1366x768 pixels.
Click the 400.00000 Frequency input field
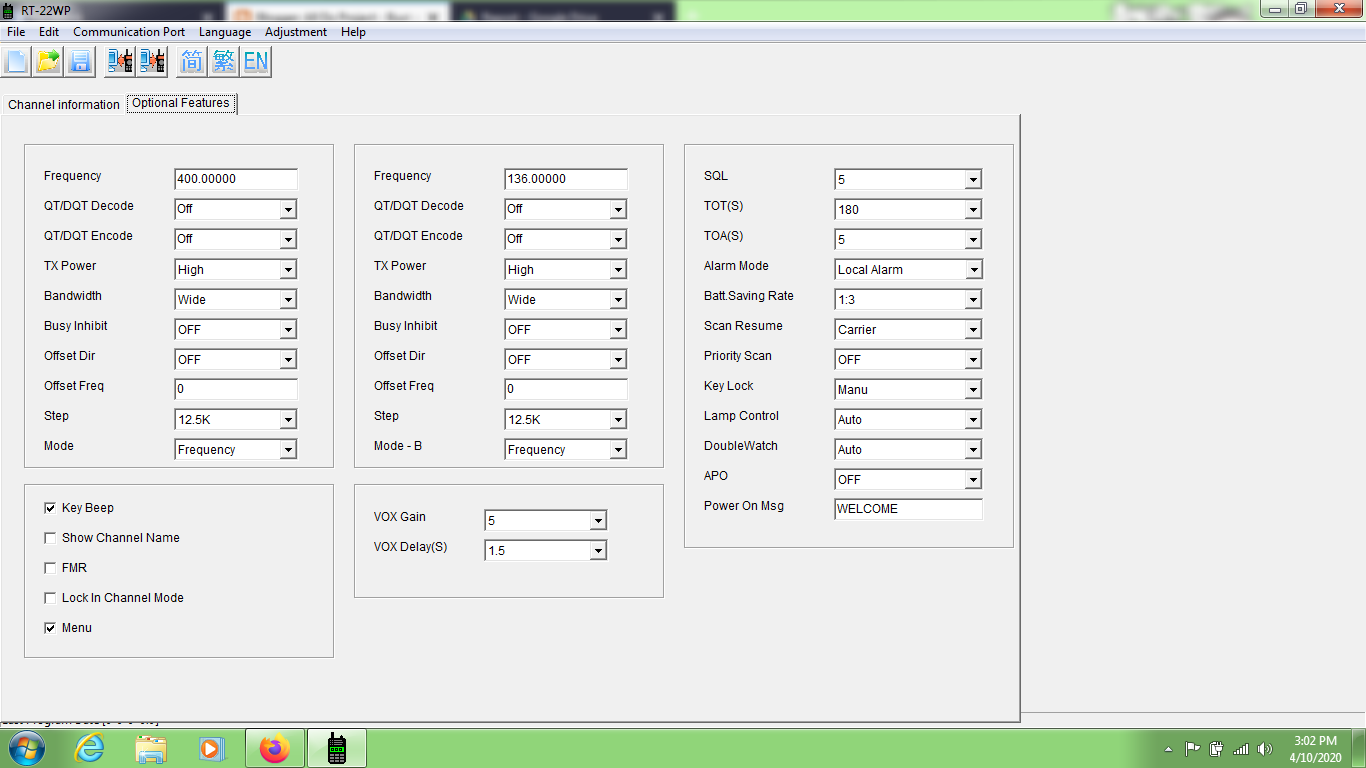coord(236,179)
